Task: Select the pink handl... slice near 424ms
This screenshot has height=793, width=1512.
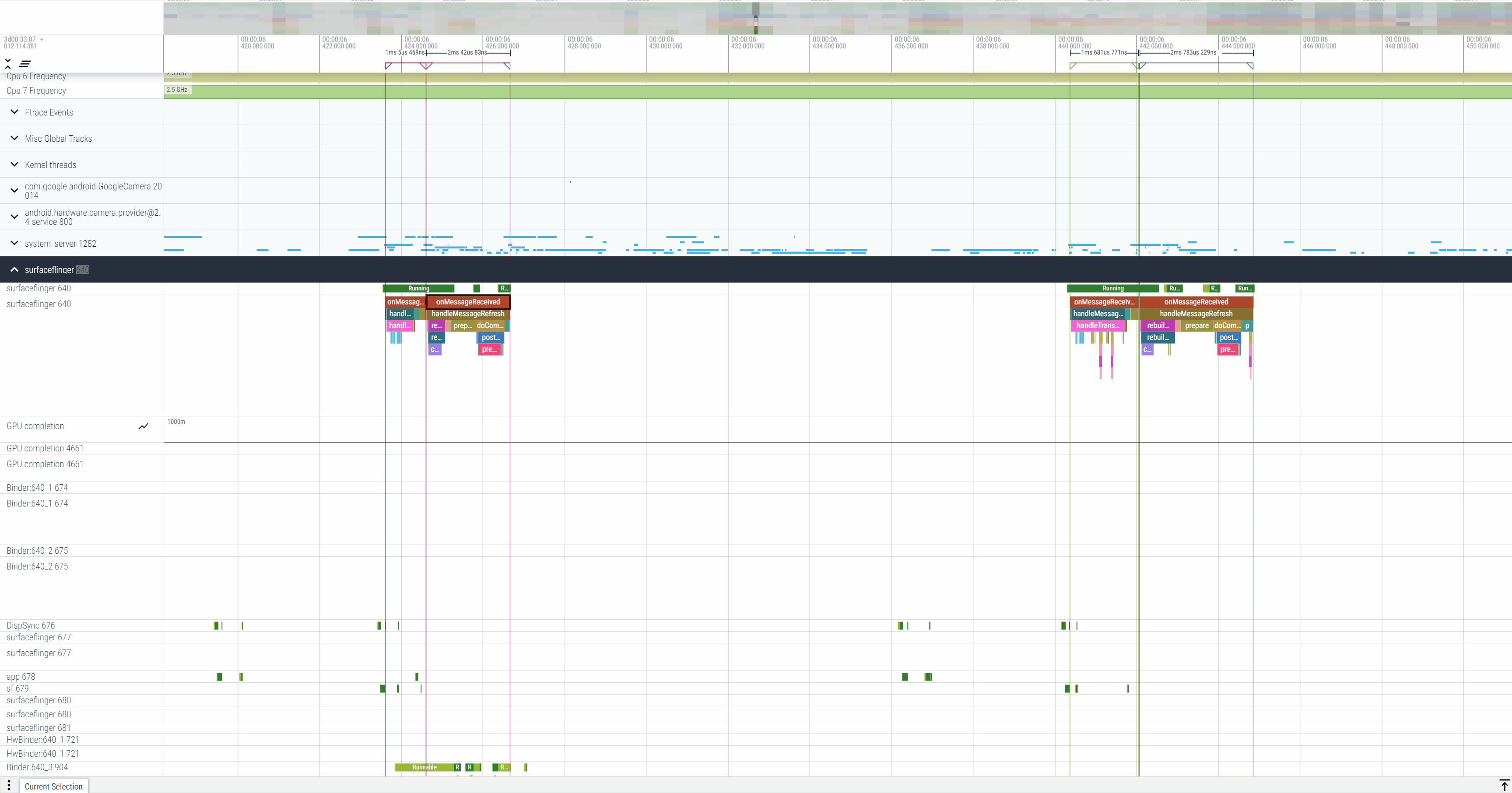Action: [400, 325]
